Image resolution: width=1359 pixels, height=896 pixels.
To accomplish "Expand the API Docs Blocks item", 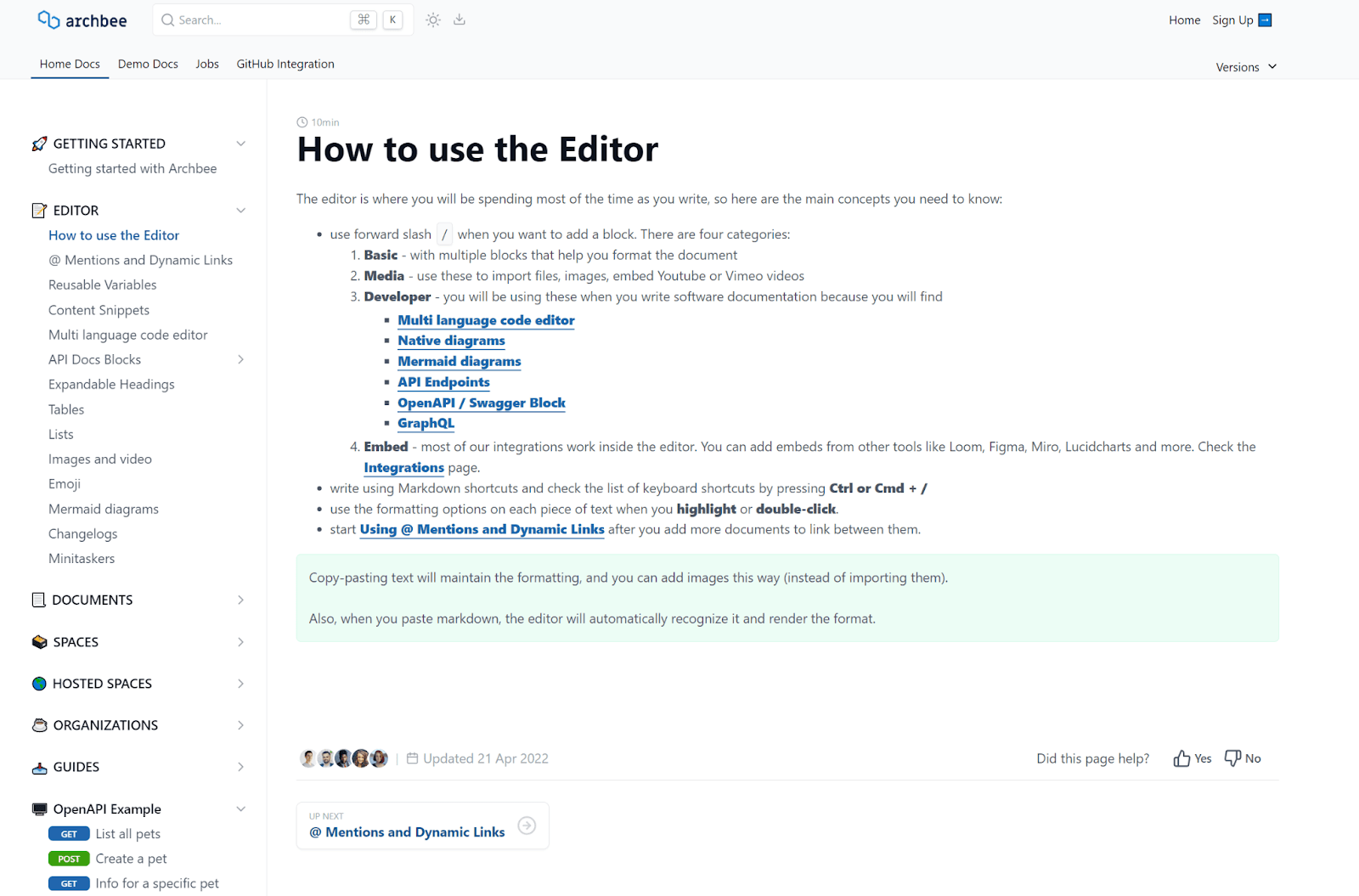I will coord(240,360).
